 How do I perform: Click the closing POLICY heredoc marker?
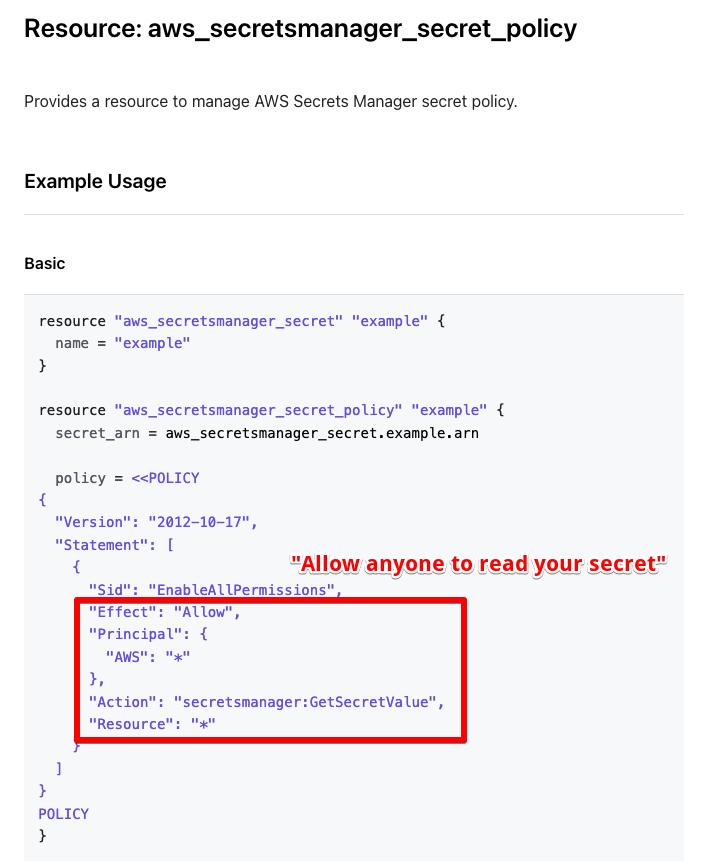[x=64, y=814]
